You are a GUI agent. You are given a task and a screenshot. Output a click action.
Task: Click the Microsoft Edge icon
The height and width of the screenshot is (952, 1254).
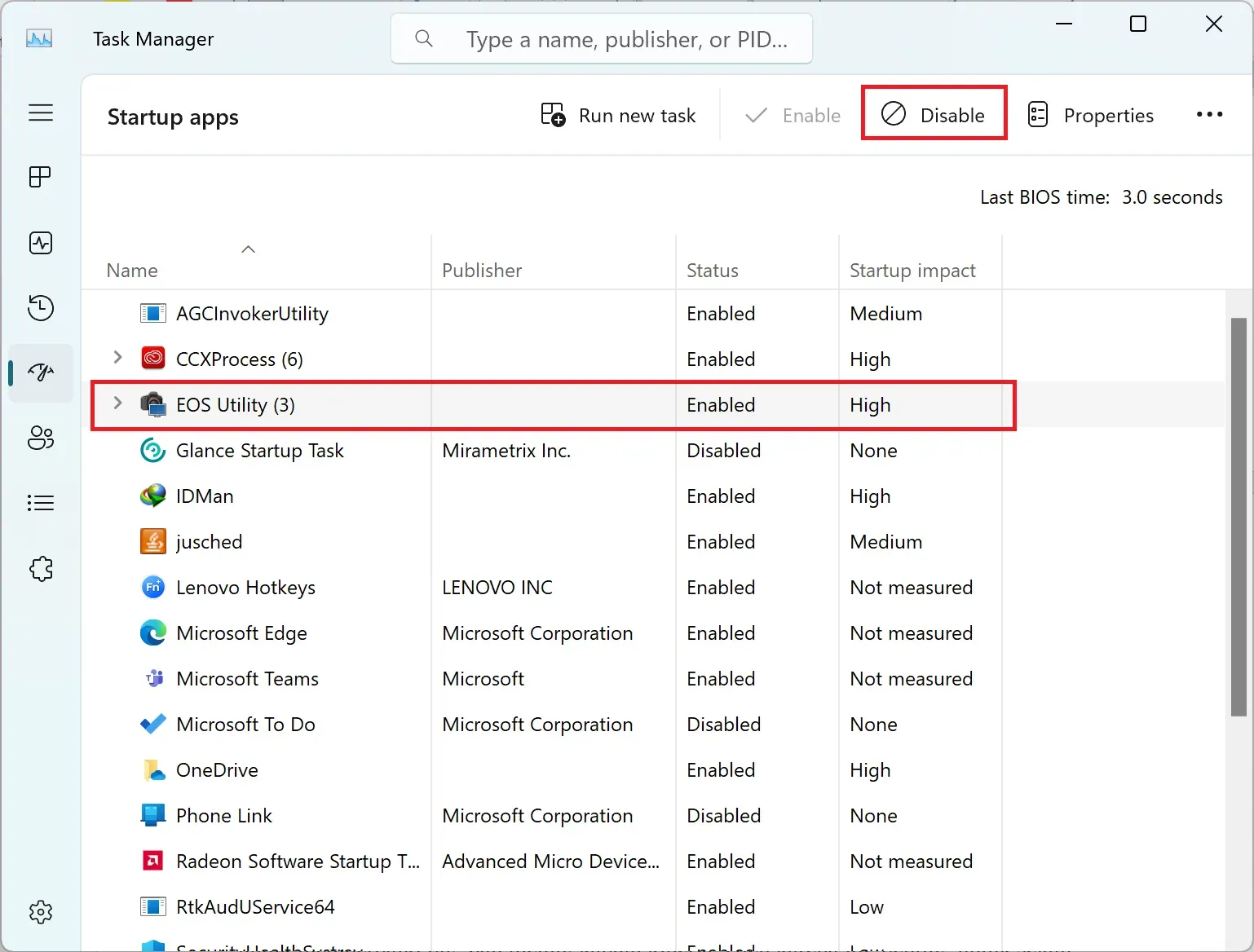click(153, 632)
